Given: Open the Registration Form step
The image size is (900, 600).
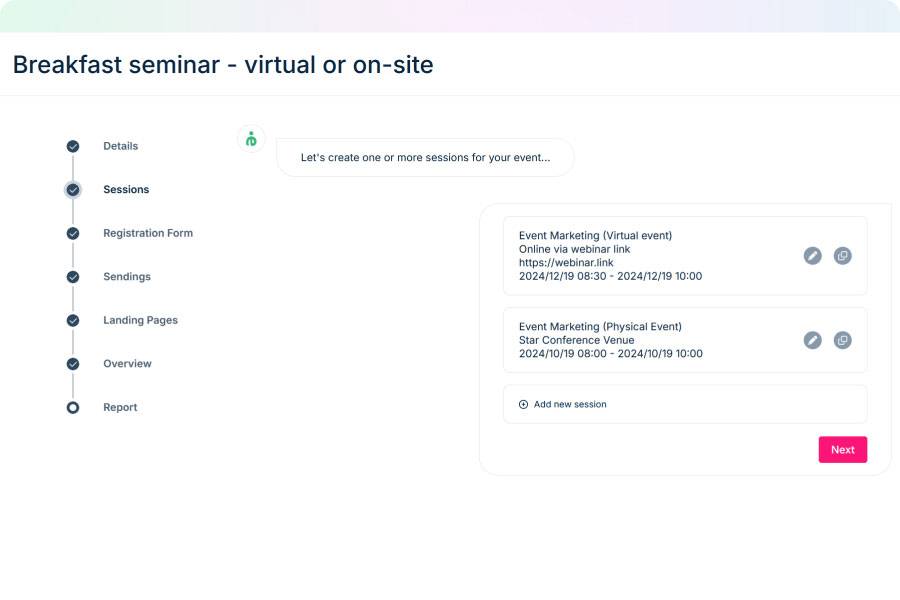Looking at the screenshot, I should coord(148,233).
